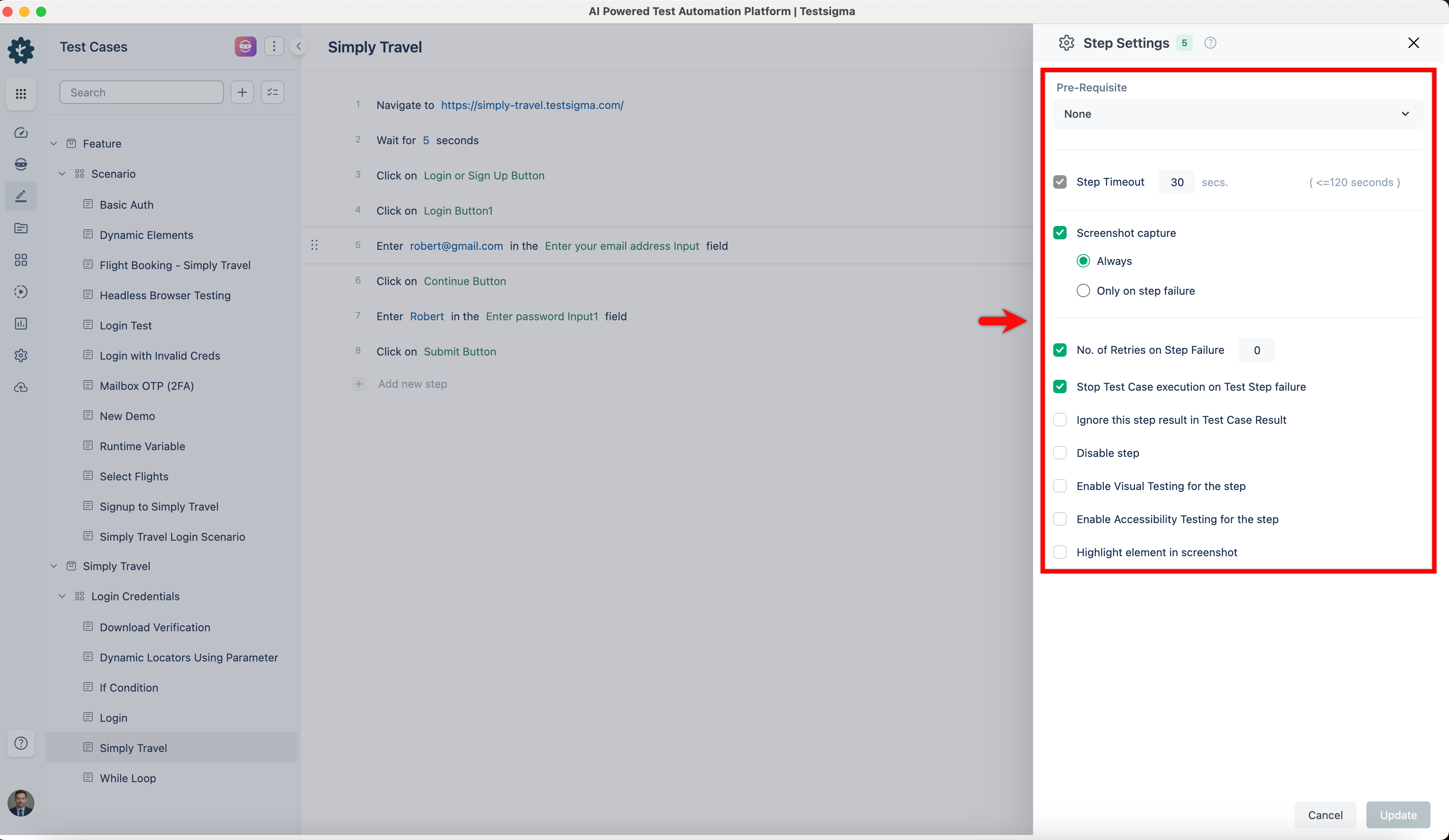The image size is (1449, 840).
Task: Toggle No. of Retries on Step Failure
Action: (x=1060, y=350)
